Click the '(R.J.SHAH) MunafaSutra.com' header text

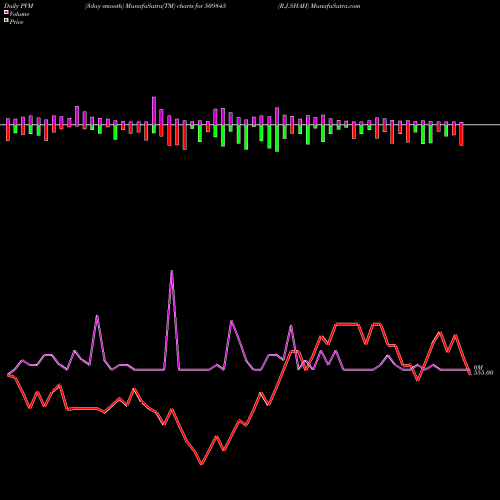[319, 6]
